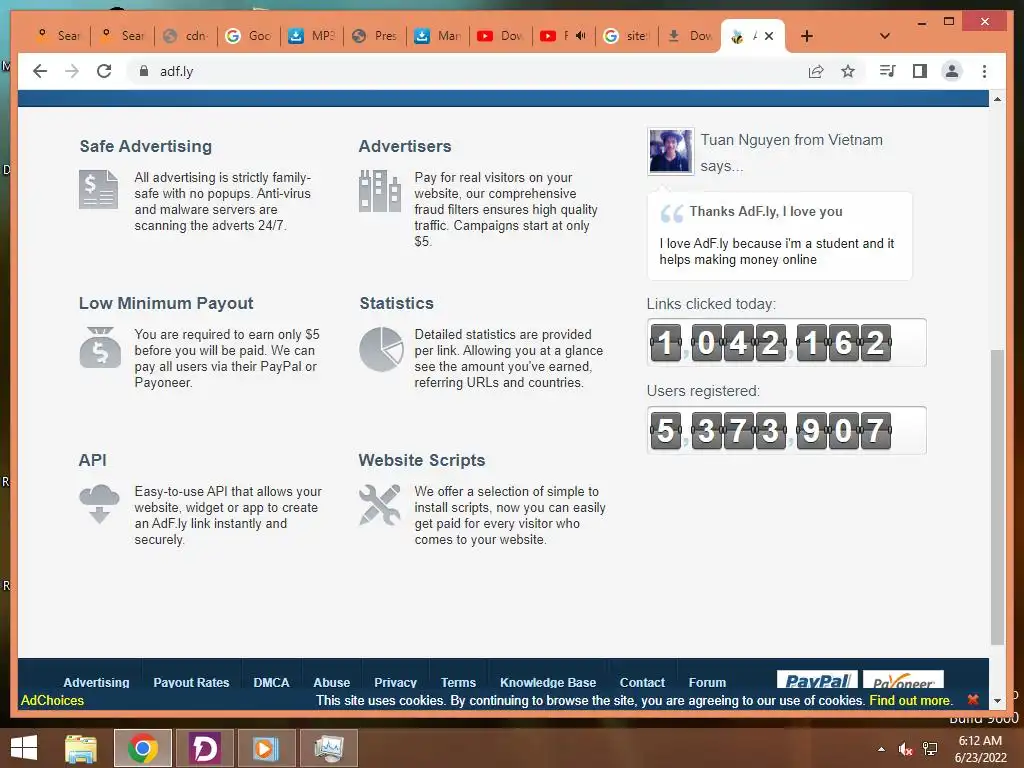Image resolution: width=1024 pixels, height=768 pixels.
Task: Switch to the first YouTube Dow tab
Action: (x=502, y=36)
